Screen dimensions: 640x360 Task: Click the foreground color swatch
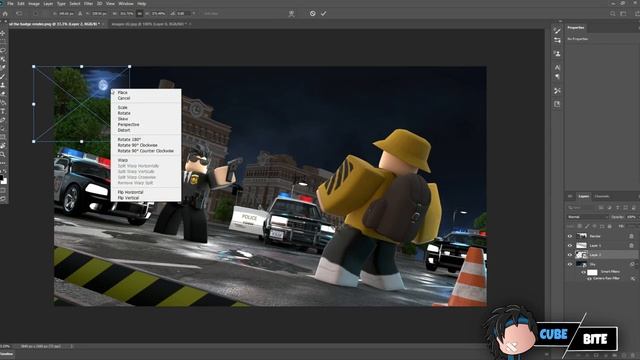[1, 178]
